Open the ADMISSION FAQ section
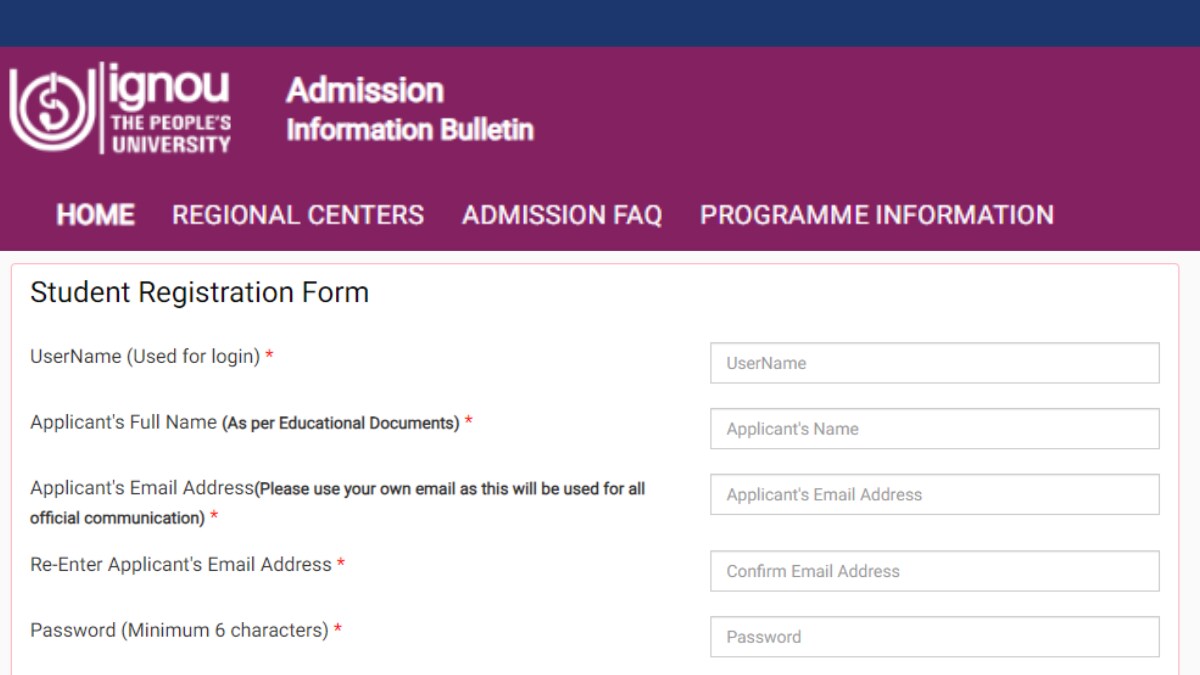 (x=563, y=215)
